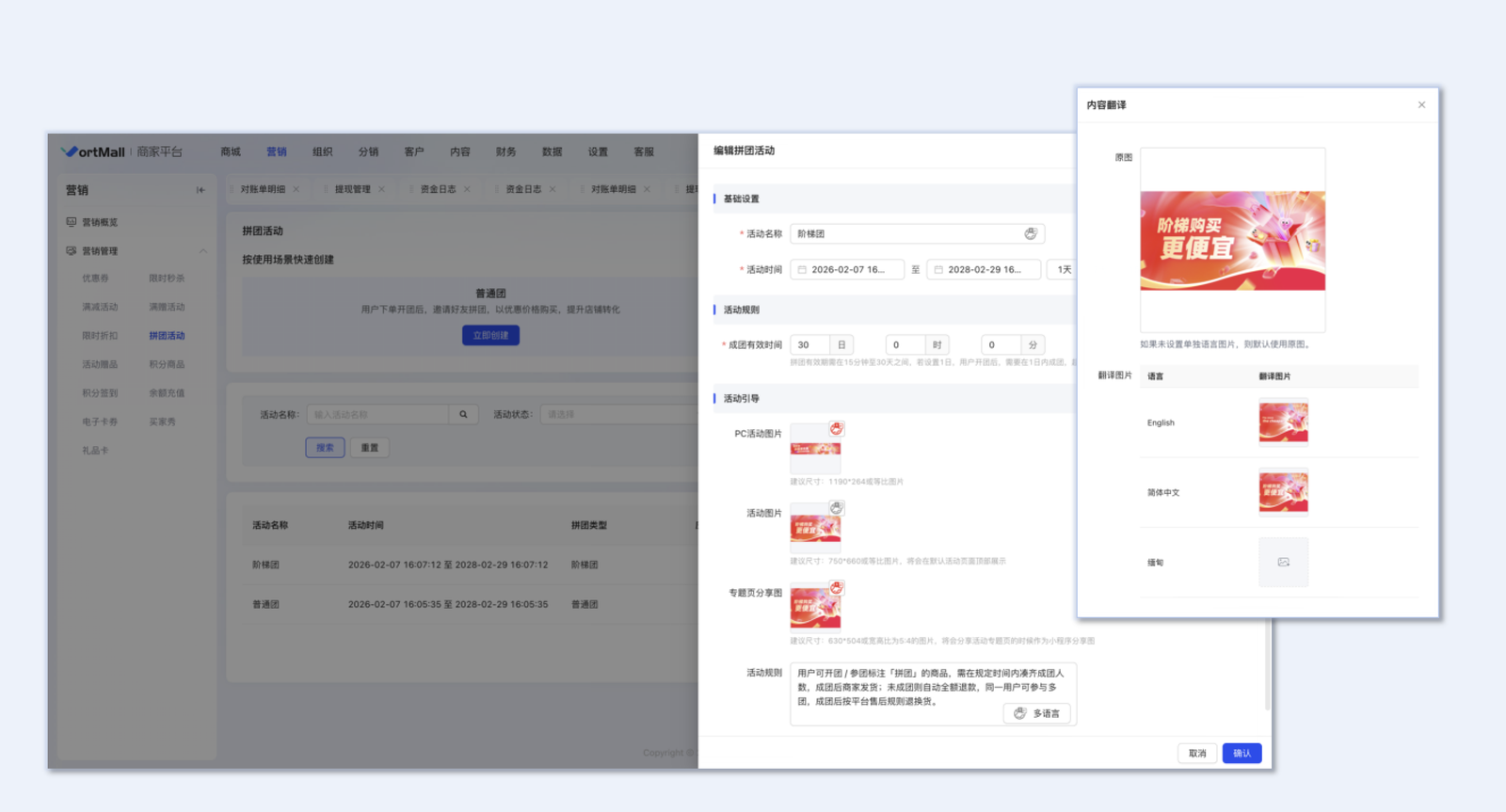Click the 确认 button

1242,753
